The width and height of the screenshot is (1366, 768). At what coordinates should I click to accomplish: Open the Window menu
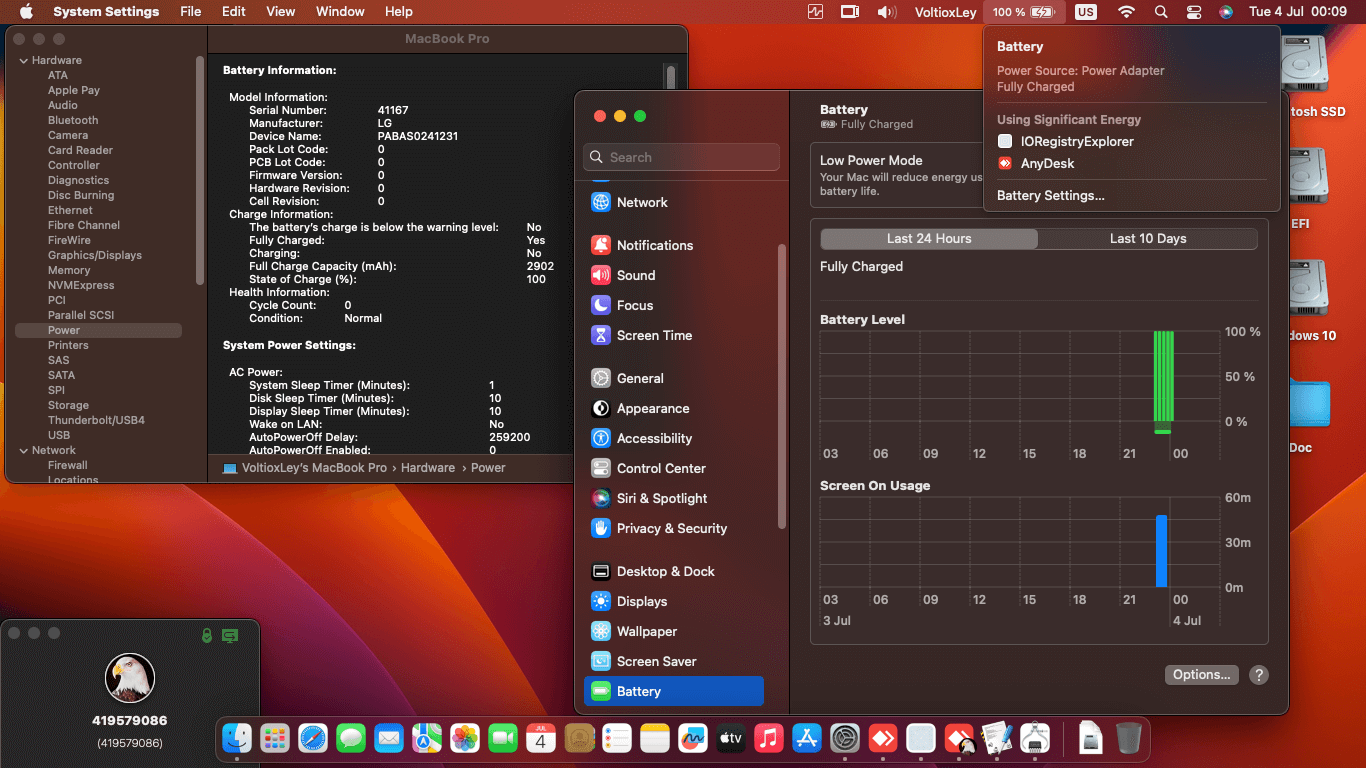coord(340,12)
